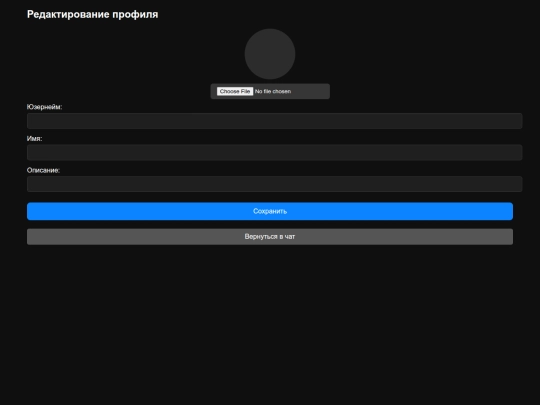Click the round avatar placeholder
Image resolution: width=540 pixels, height=405 pixels.
coord(270,54)
